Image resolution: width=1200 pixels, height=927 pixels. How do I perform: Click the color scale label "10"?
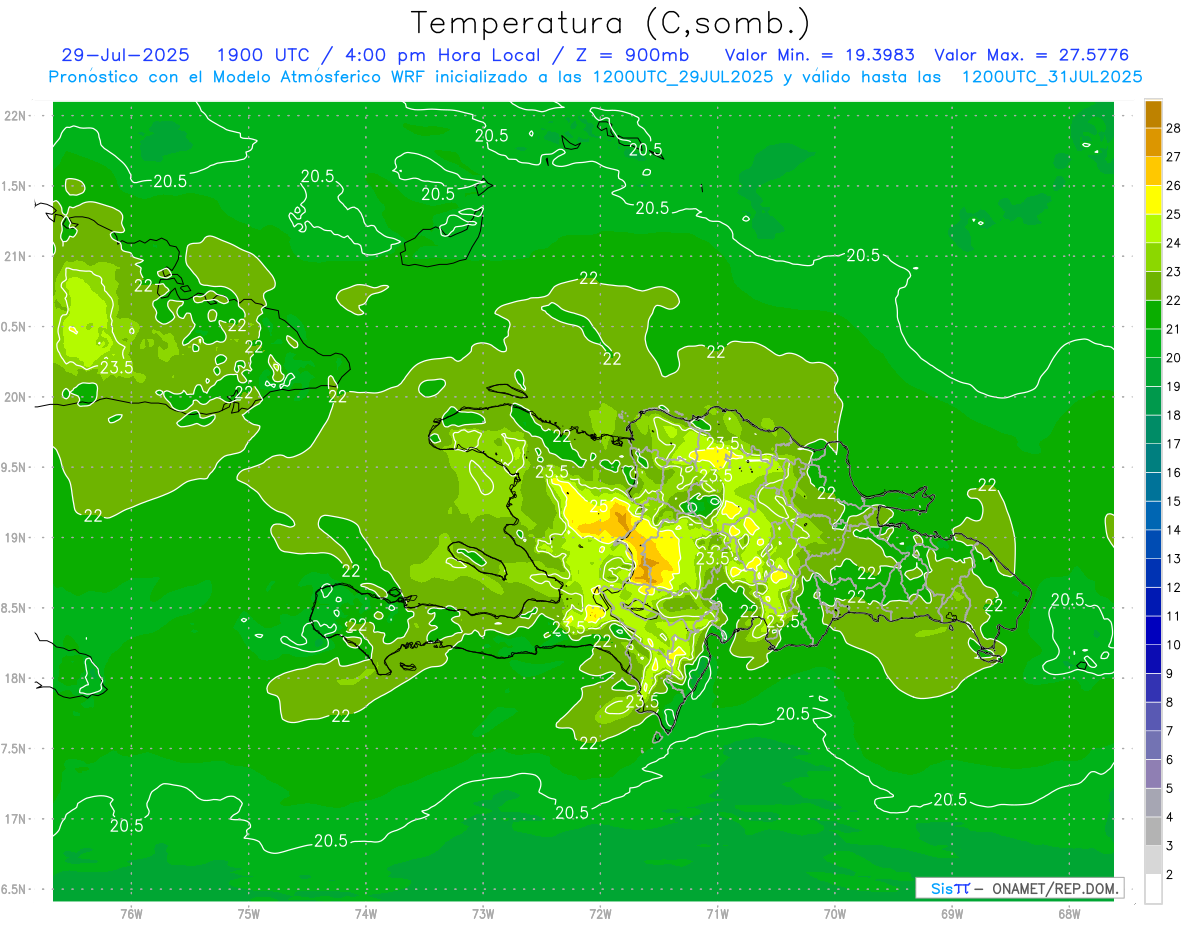[1174, 645]
